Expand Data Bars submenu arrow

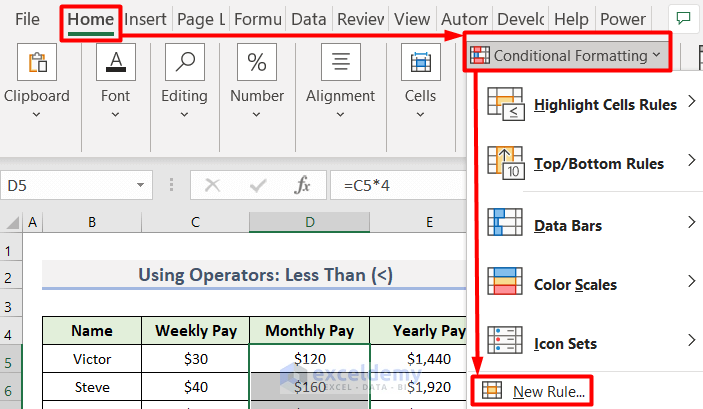pyautogui.click(x=692, y=222)
